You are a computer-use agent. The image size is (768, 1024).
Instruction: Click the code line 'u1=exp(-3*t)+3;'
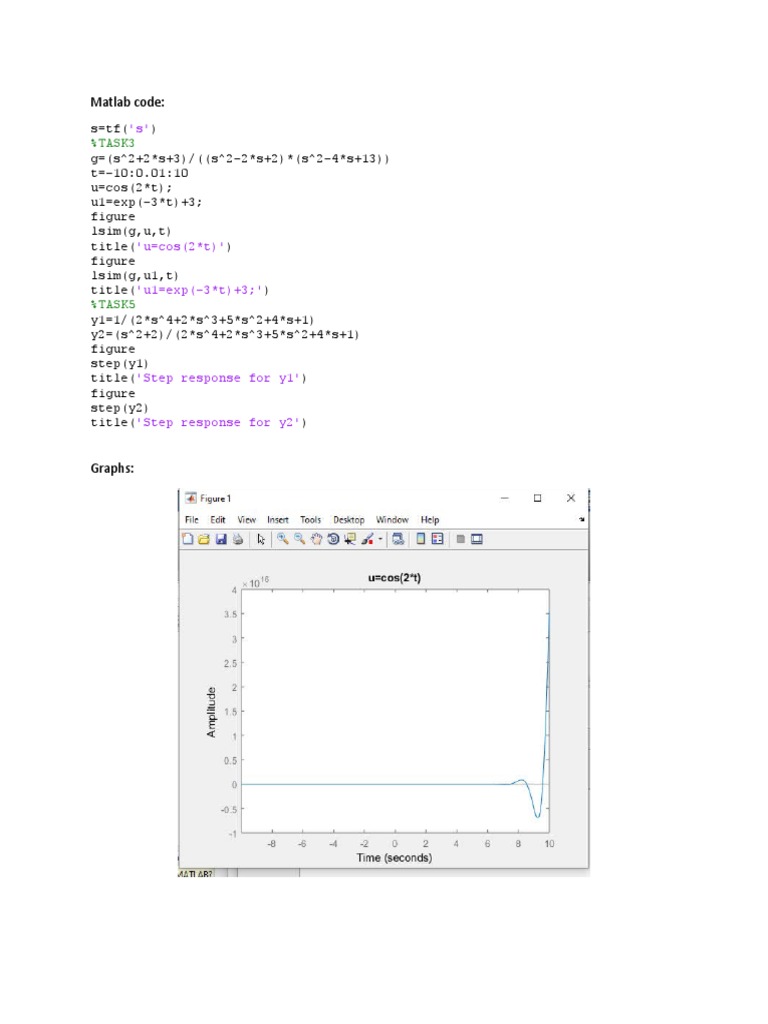[x=146, y=202]
